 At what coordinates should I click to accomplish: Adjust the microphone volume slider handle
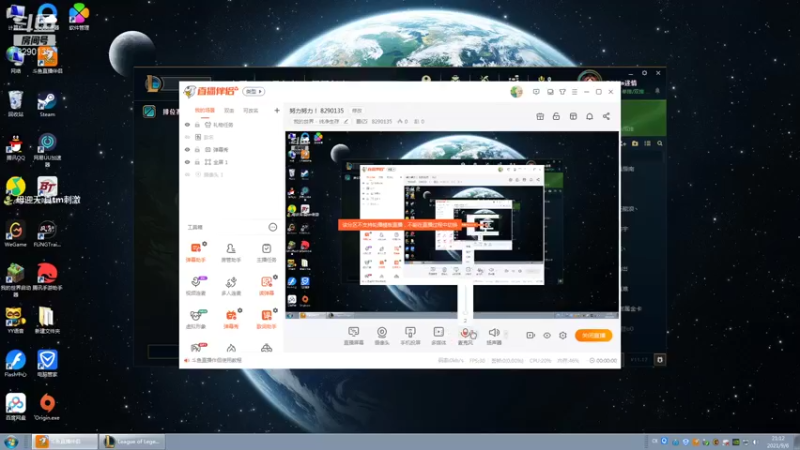tap(465, 313)
